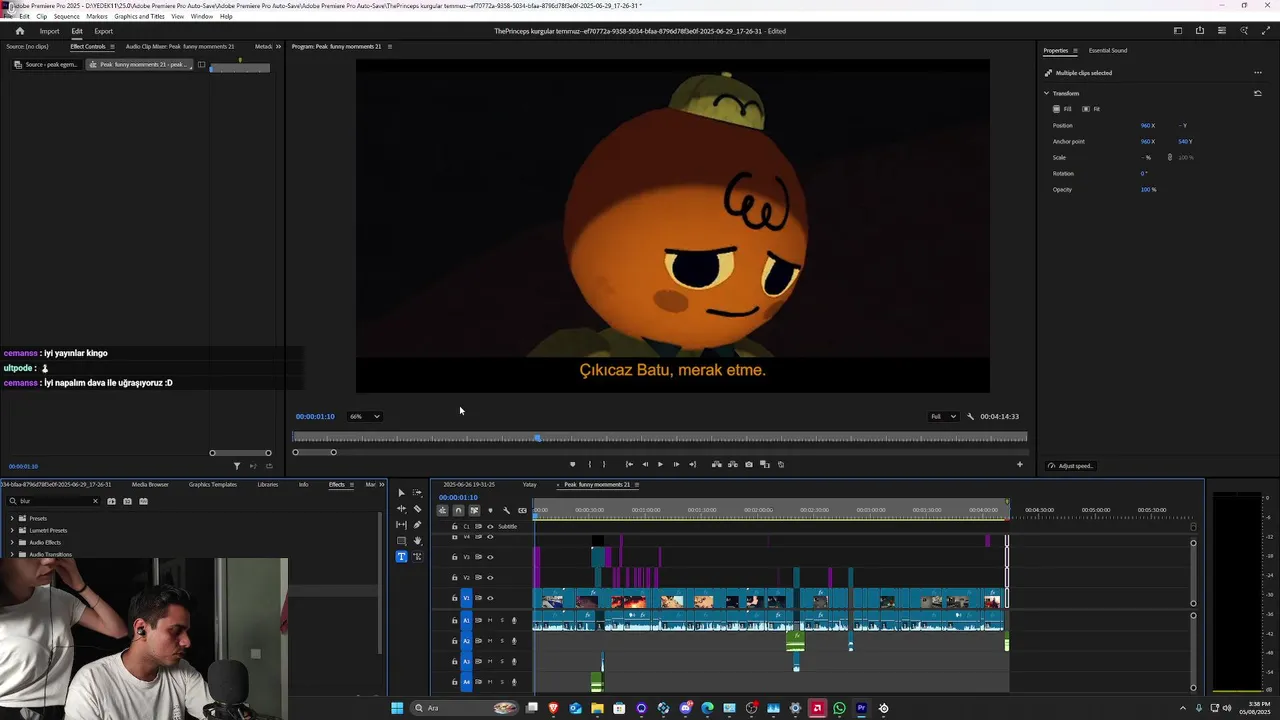Open the zoom level 66% dropdown
1280x720 pixels.
364,416
